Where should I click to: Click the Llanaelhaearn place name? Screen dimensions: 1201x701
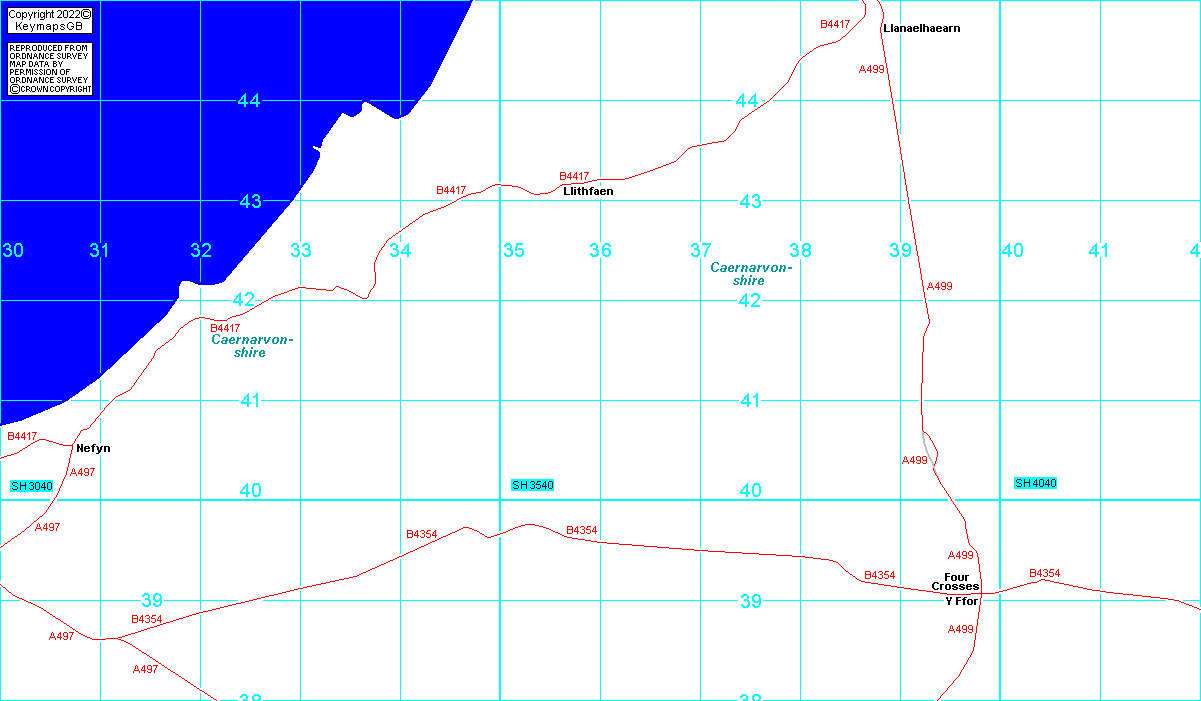(921, 29)
